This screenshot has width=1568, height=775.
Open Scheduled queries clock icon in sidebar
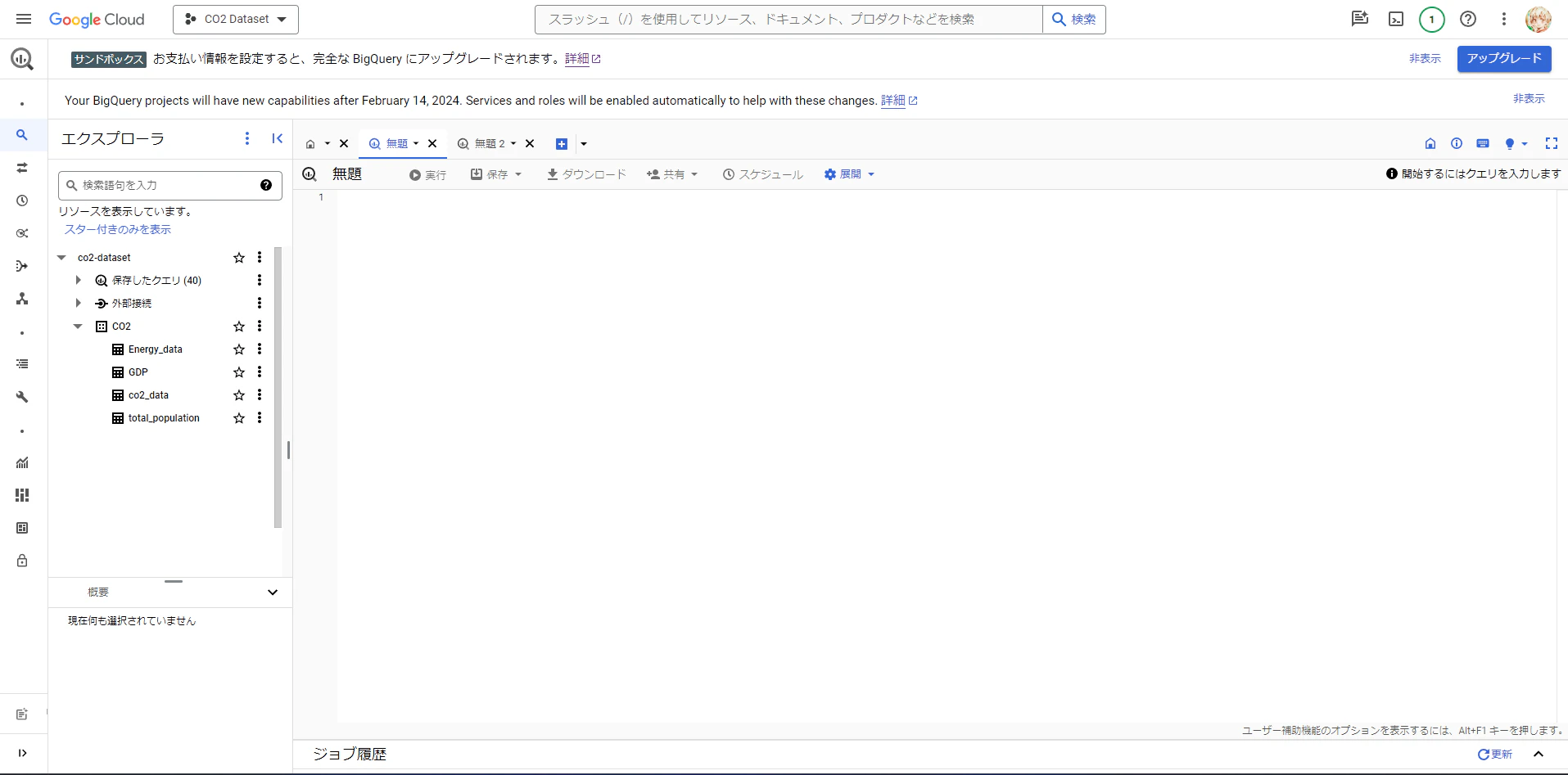pos(22,201)
